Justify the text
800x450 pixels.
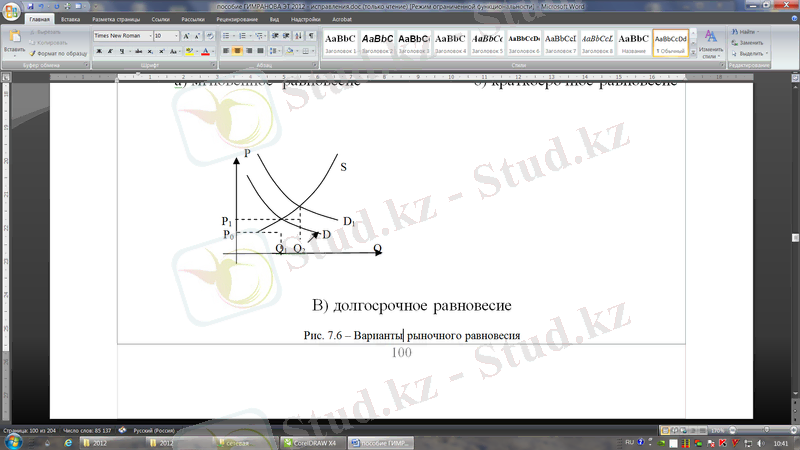[260, 51]
